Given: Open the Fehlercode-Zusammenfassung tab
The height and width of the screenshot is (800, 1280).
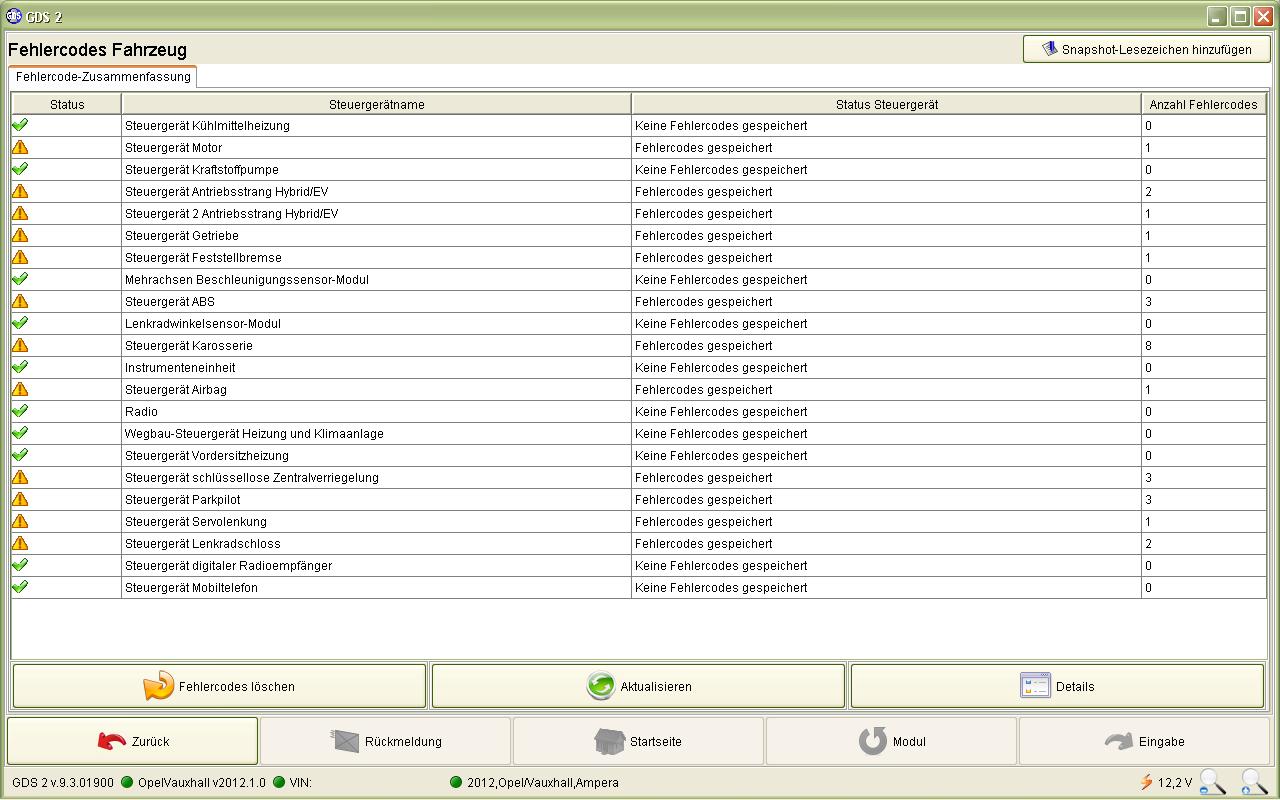Looking at the screenshot, I should [103, 77].
